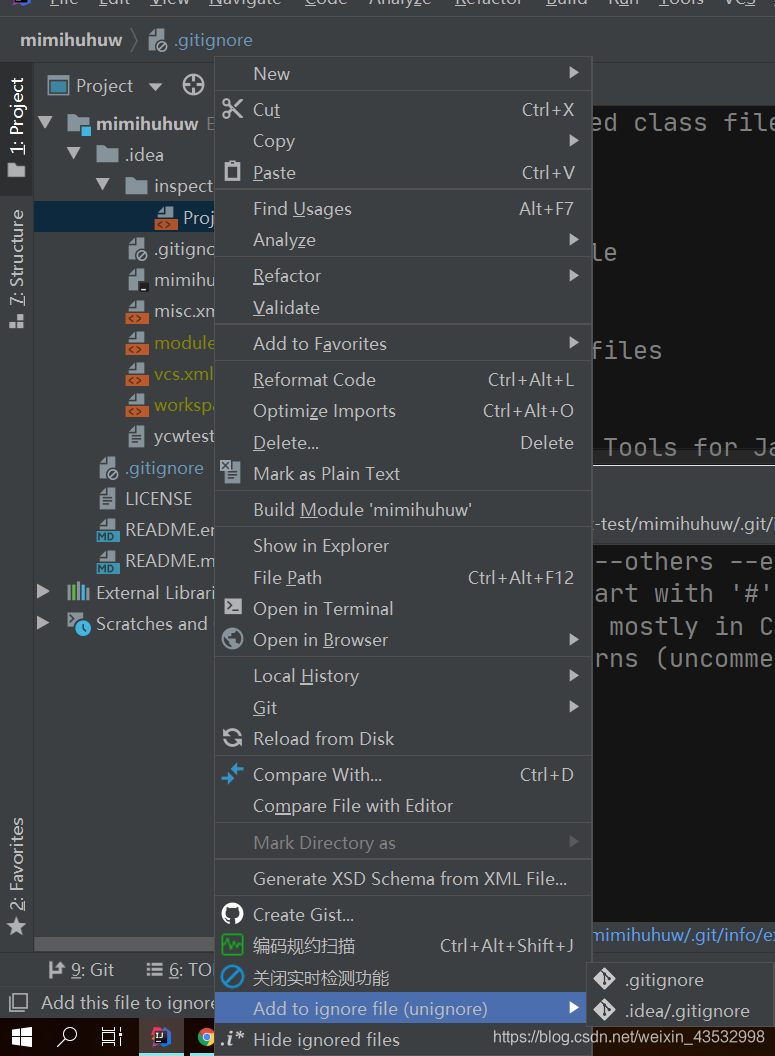Click the Hide ignored files .i* icon
Screen dimensions: 775x1056
(x=232, y=1039)
